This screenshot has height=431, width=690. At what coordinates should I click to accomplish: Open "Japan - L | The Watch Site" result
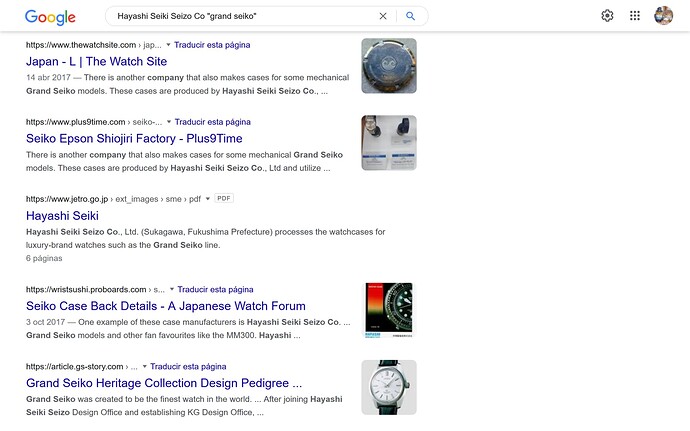[96, 62]
